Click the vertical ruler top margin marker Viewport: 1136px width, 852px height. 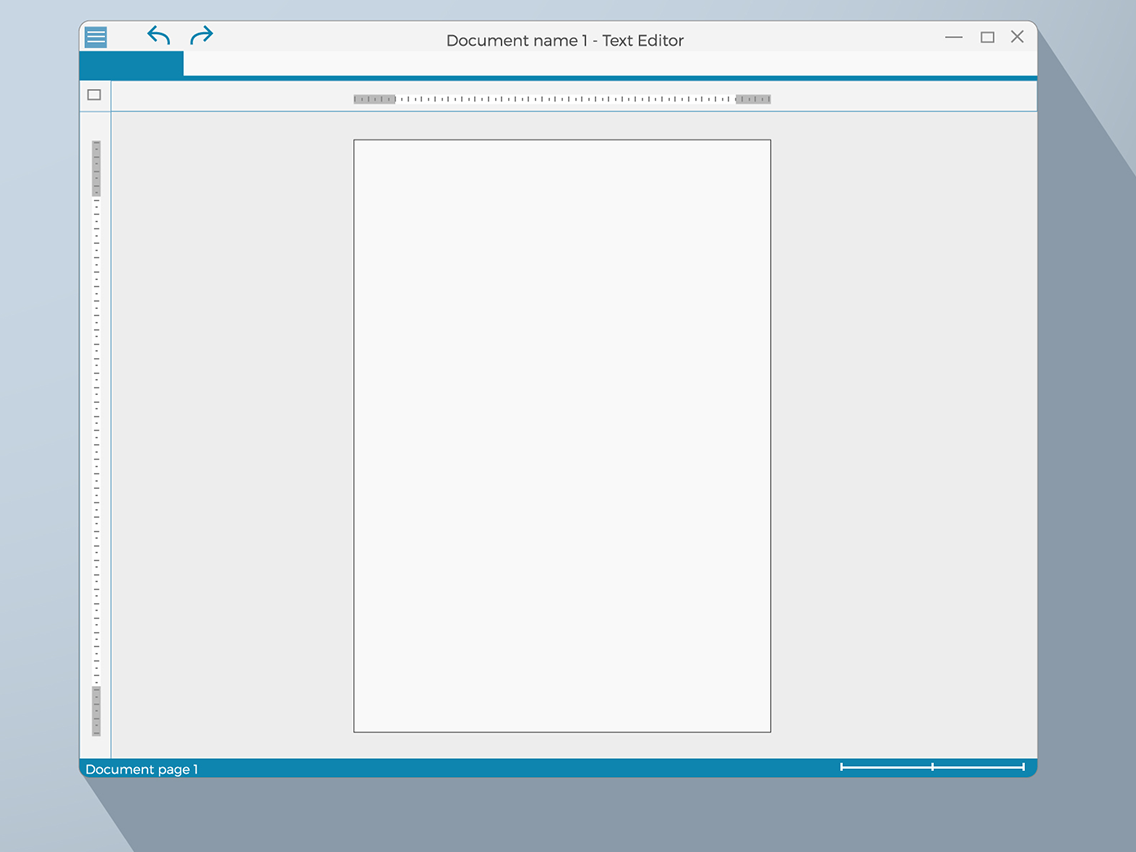(96, 168)
